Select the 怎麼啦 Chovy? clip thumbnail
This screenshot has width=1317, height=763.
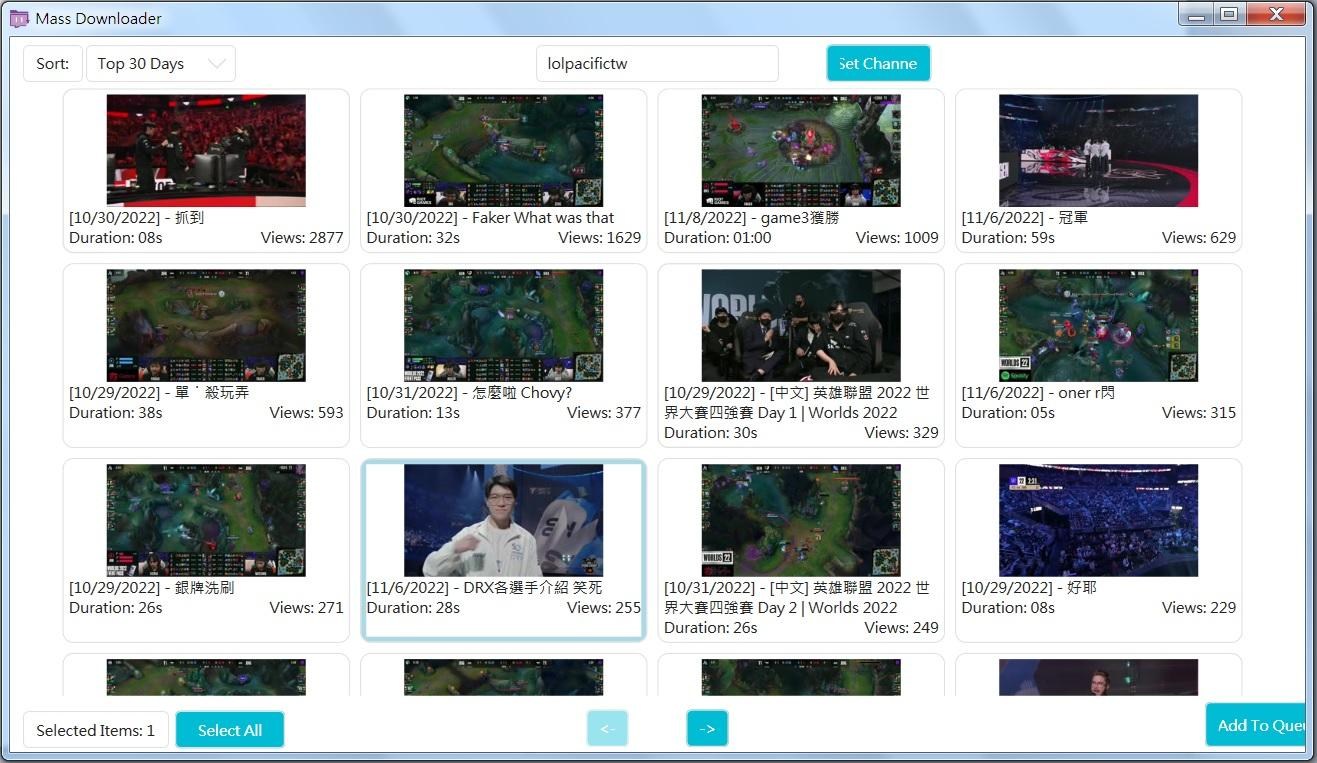coord(503,325)
